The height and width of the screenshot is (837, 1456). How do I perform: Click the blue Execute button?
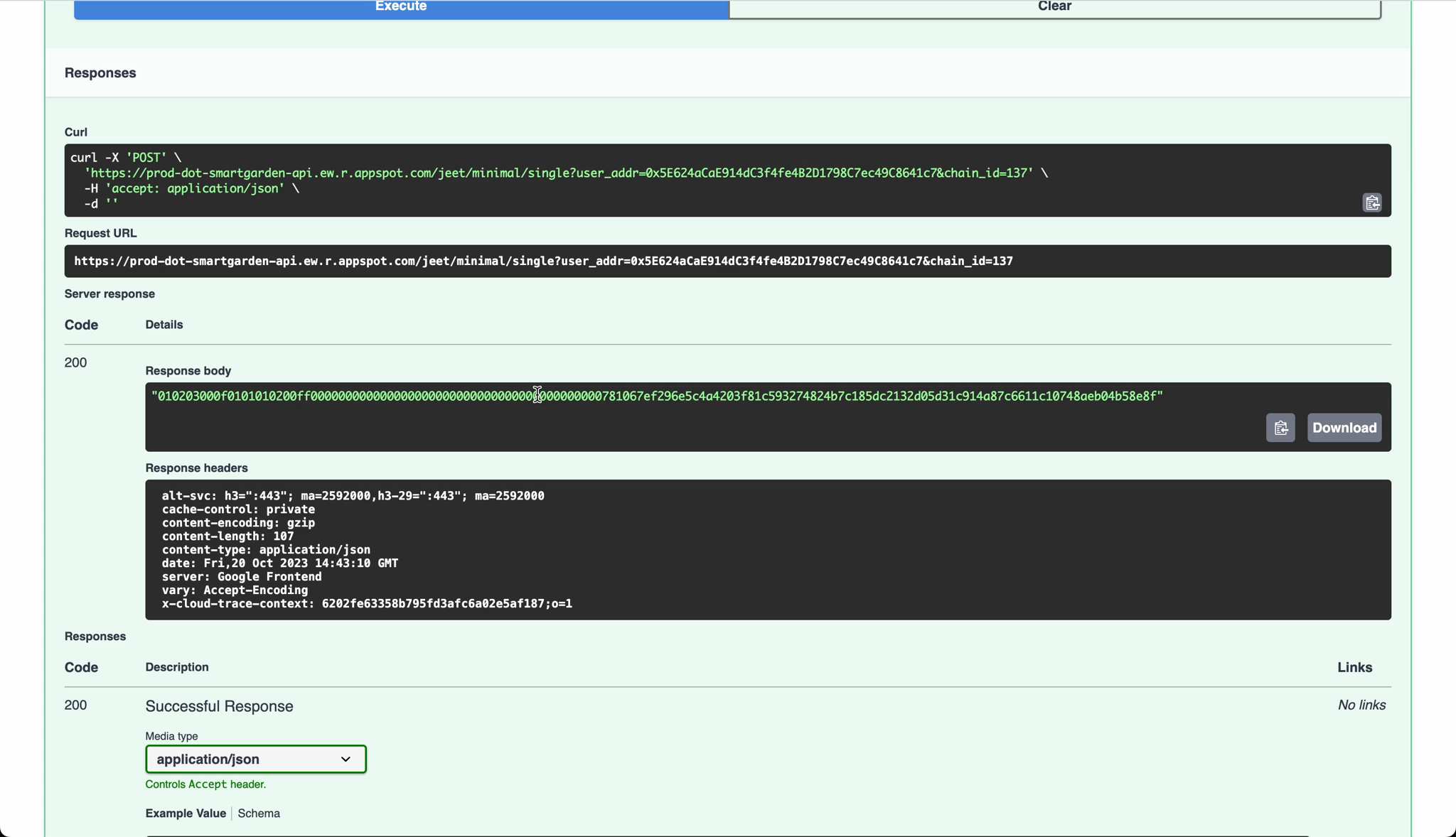tap(401, 9)
